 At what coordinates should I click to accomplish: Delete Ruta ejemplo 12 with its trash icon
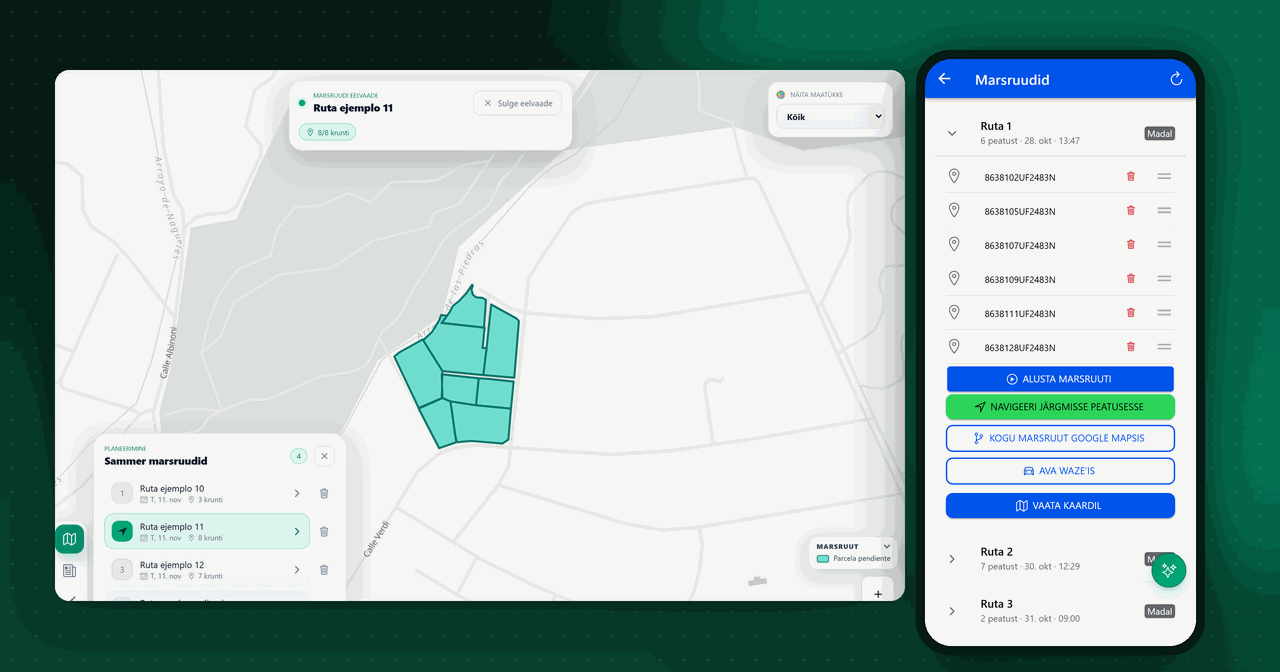[324, 569]
